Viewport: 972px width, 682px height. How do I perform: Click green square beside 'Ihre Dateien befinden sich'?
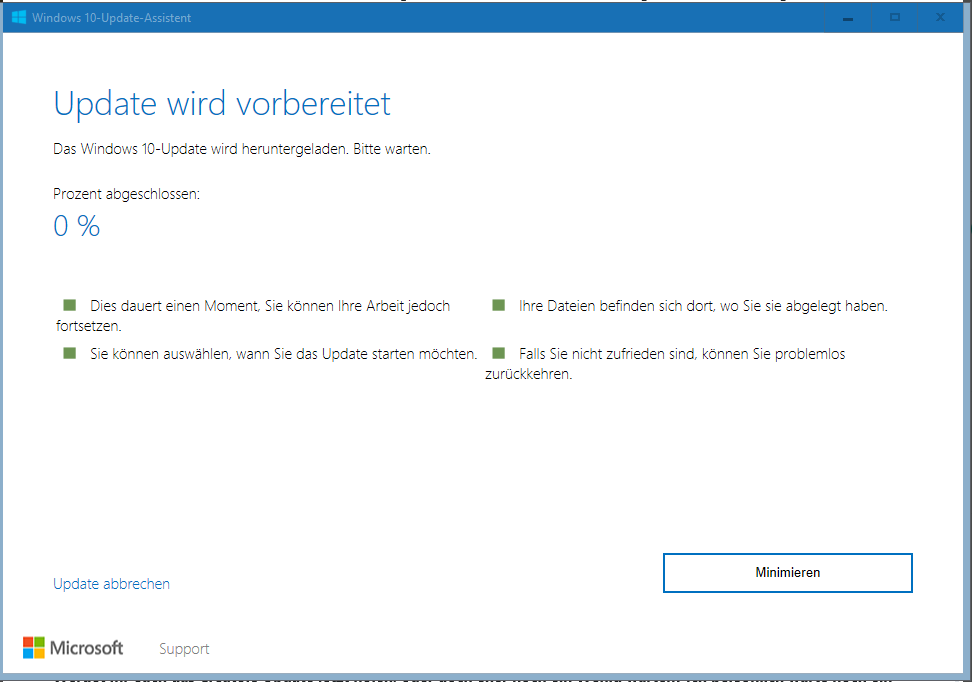(498, 305)
